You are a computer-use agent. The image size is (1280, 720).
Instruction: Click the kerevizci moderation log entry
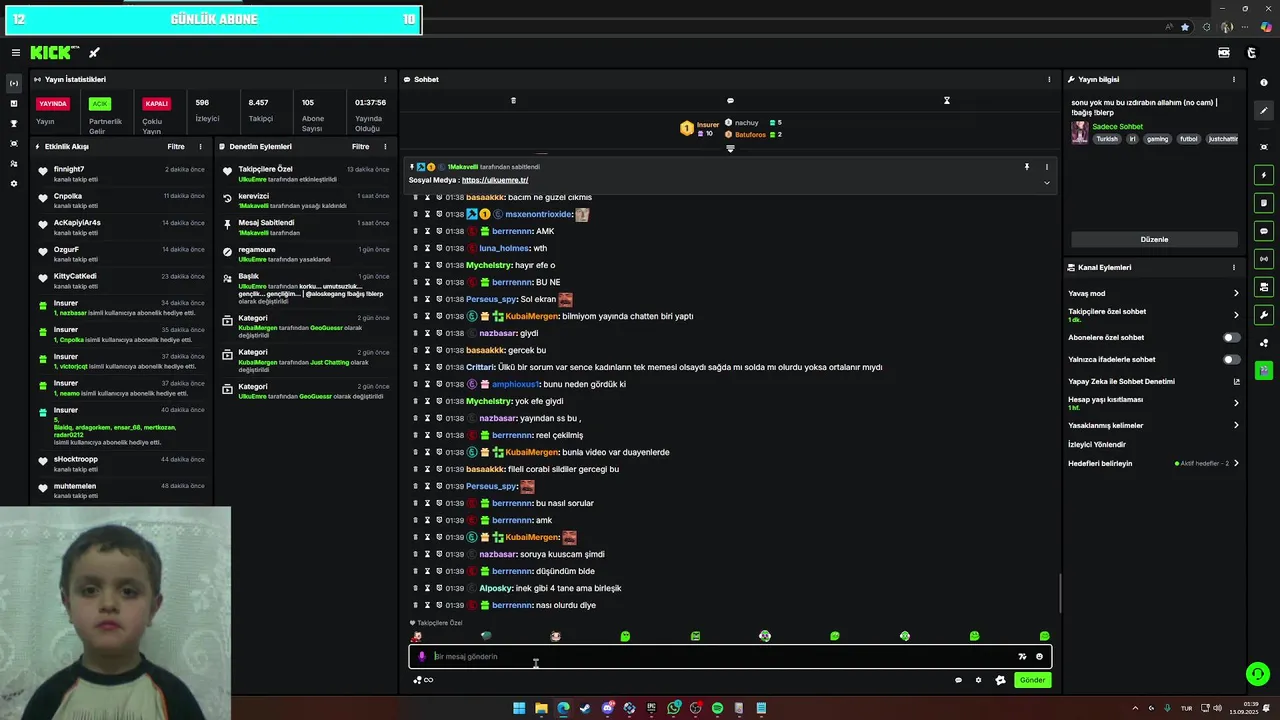(x=306, y=201)
